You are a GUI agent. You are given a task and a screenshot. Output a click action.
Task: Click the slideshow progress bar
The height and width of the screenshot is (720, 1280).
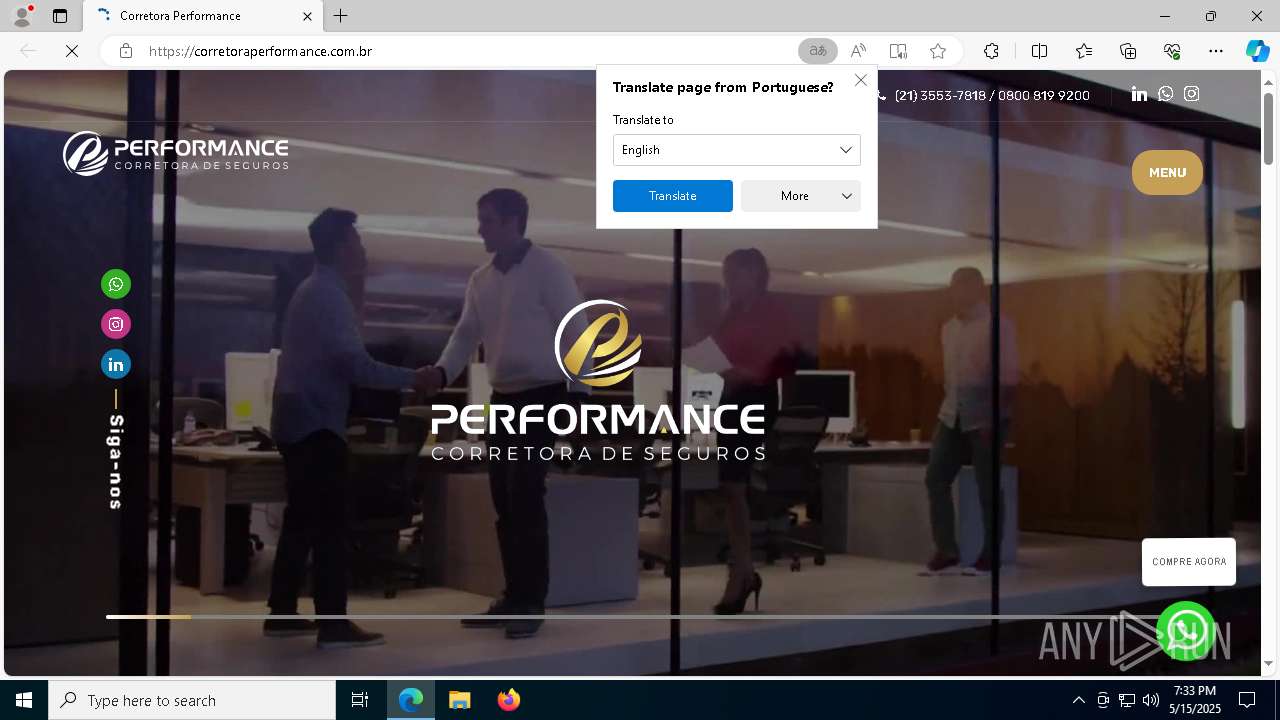pos(630,617)
